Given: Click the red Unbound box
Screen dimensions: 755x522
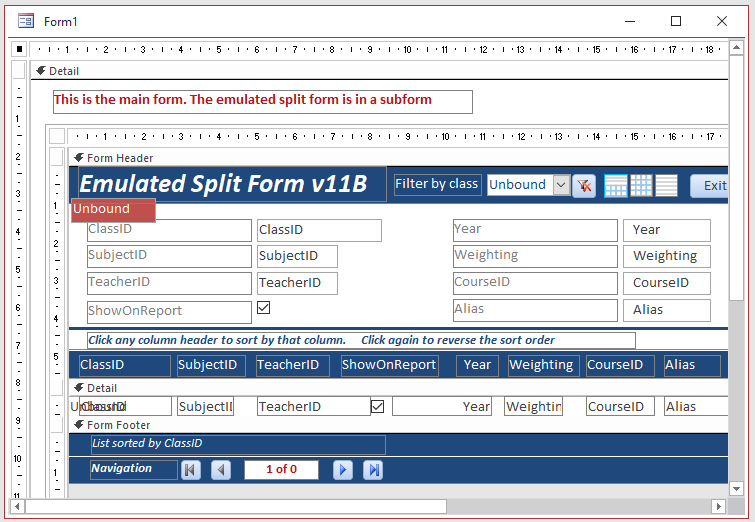Looking at the screenshot, I should [113, 210].
